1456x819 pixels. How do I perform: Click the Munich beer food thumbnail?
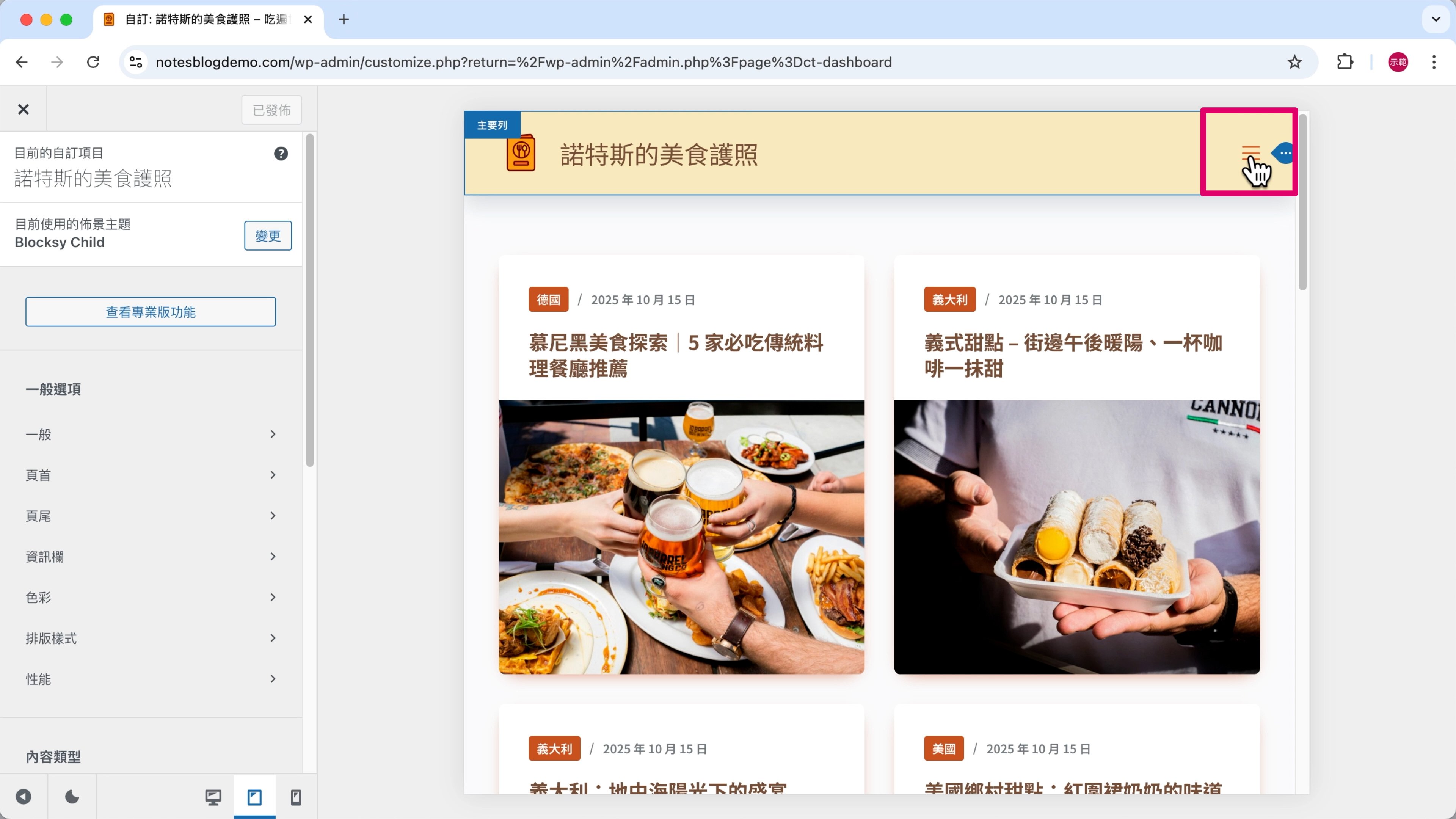pyautogui.click(x=681, y=537)
